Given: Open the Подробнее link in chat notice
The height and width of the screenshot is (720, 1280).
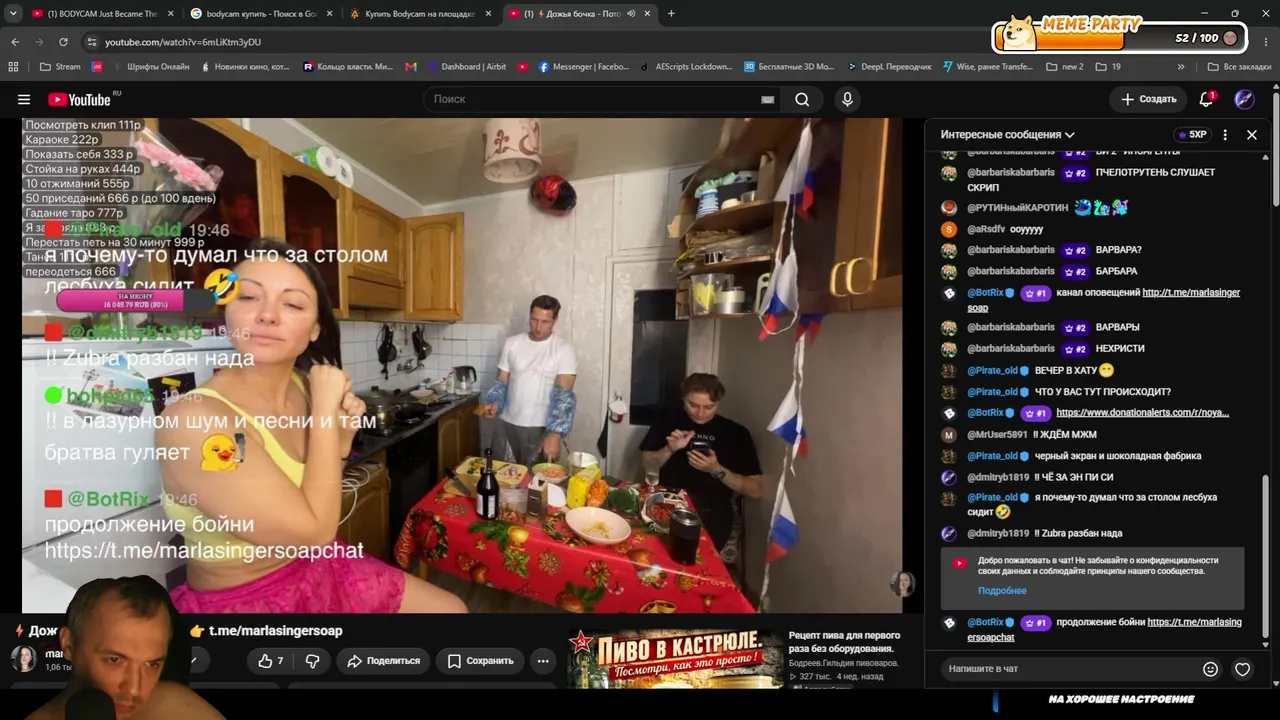Looking at the screenshot, I should (x=1002, y=591).
